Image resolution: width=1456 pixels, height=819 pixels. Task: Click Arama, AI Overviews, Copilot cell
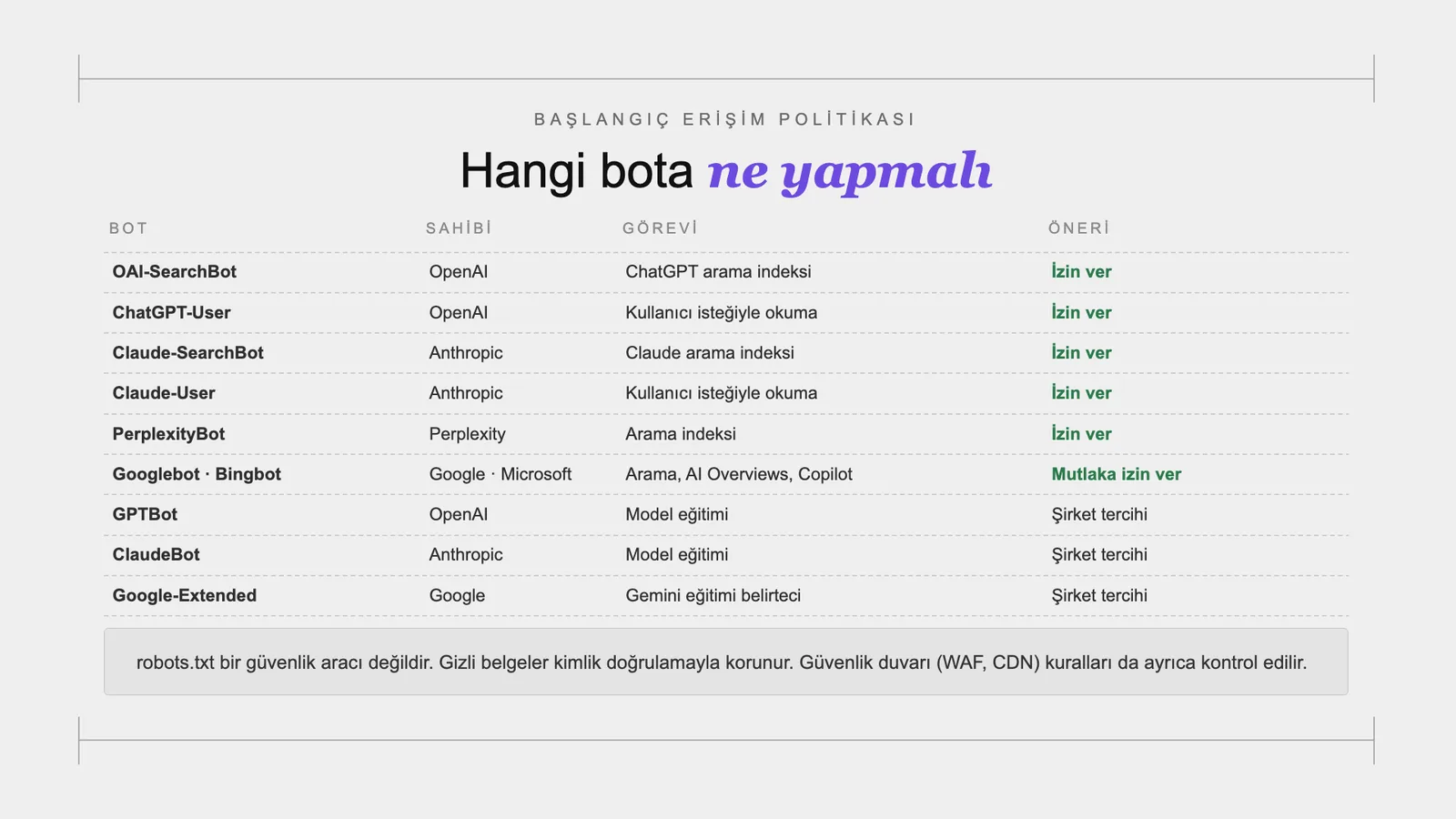pos(739,474)
